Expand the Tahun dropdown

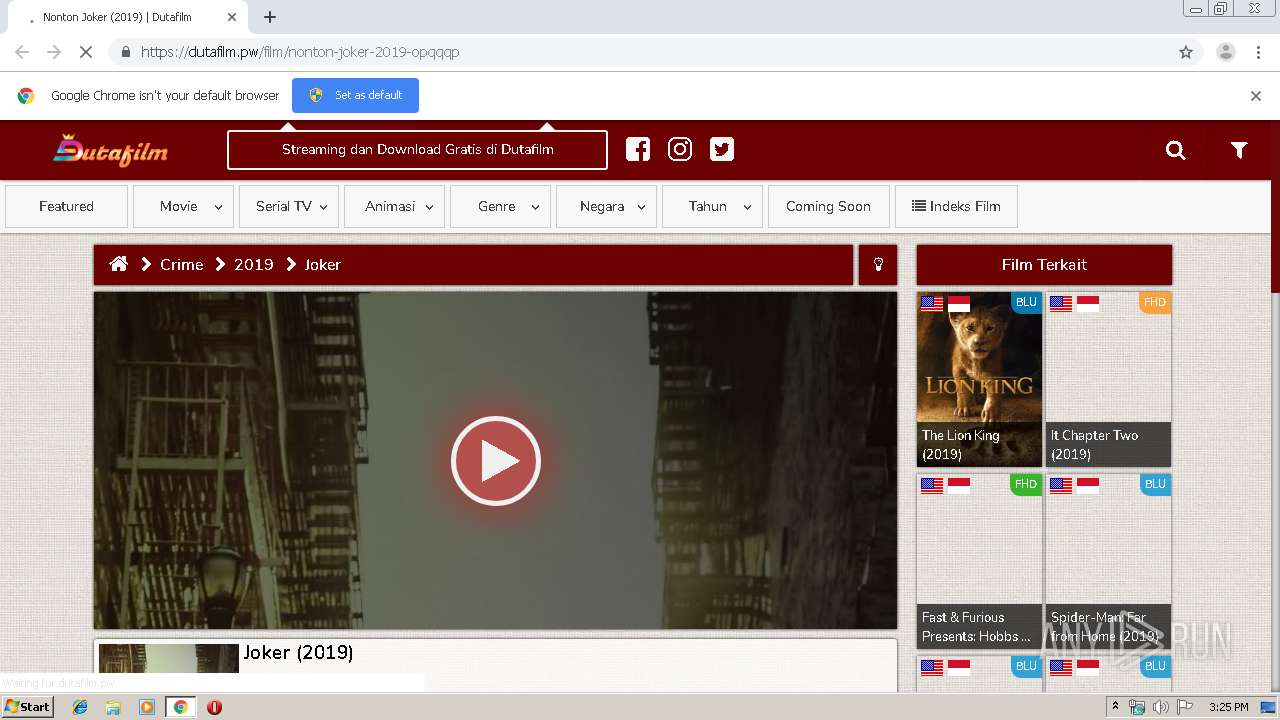tap(712, 206)
